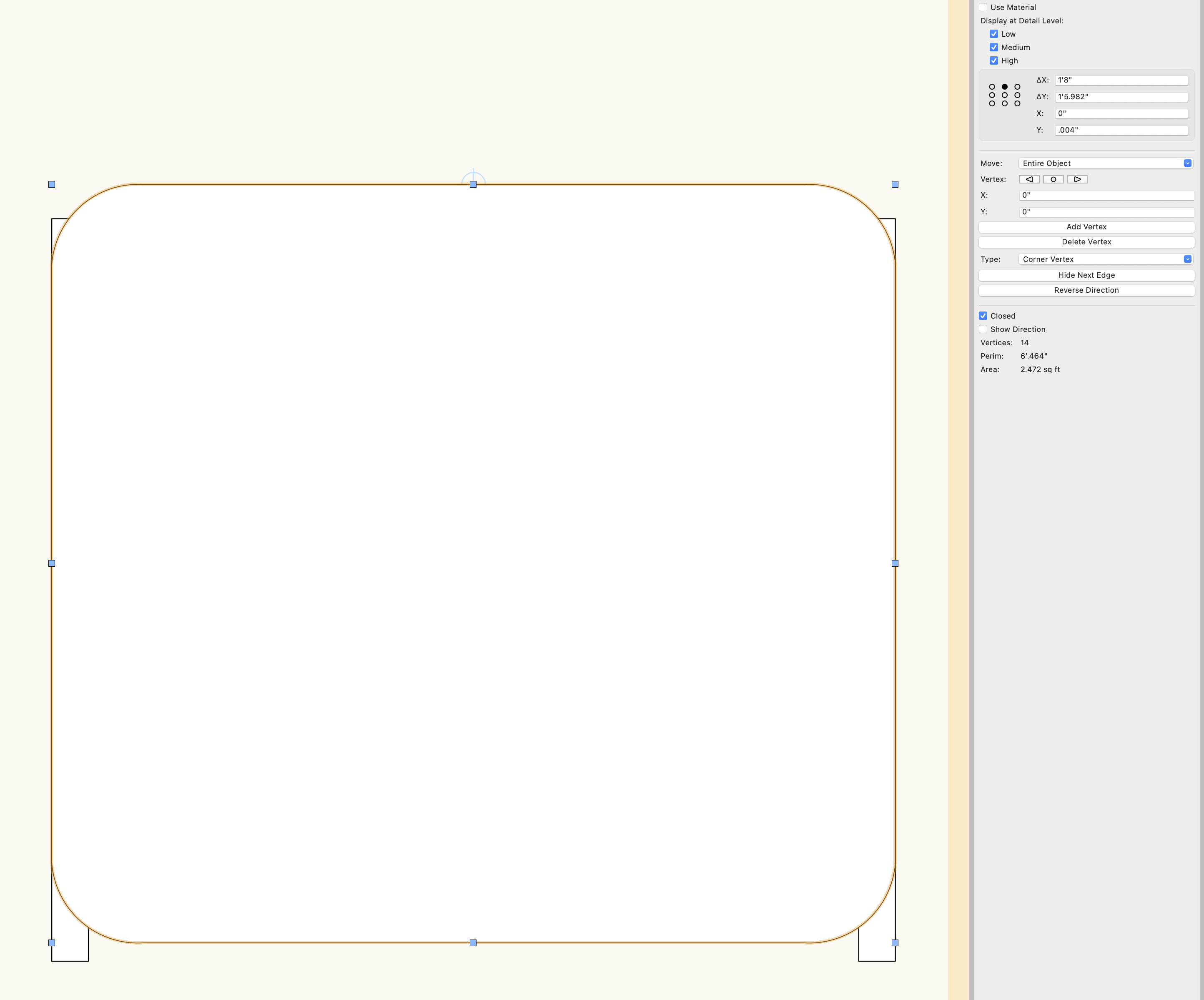Viewport: 1204px width, 1000px height.
Task: Go to previous vertex arrow button
Action: tap(1028, 179)
